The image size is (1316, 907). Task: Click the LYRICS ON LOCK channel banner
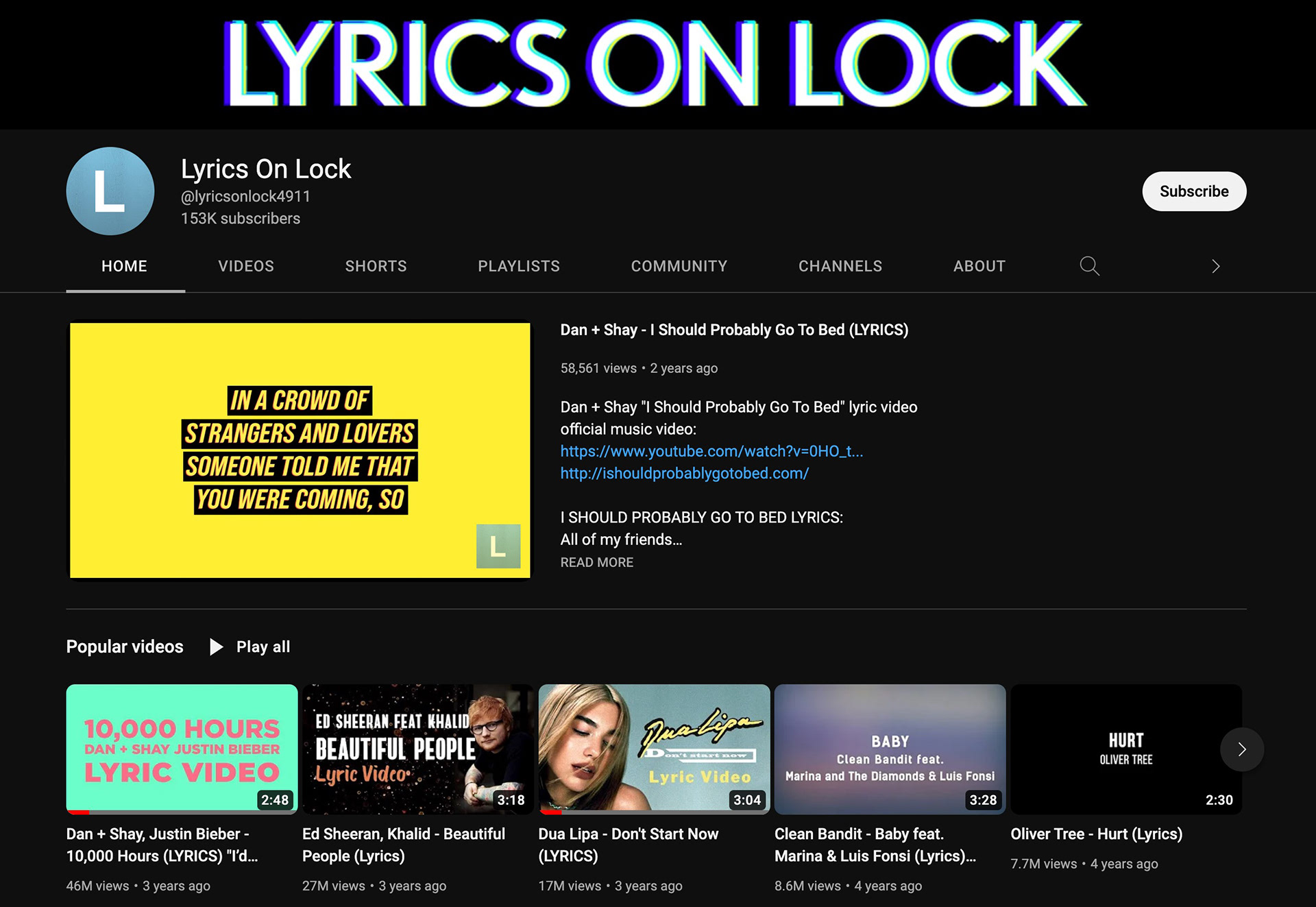tap(658, 64)
